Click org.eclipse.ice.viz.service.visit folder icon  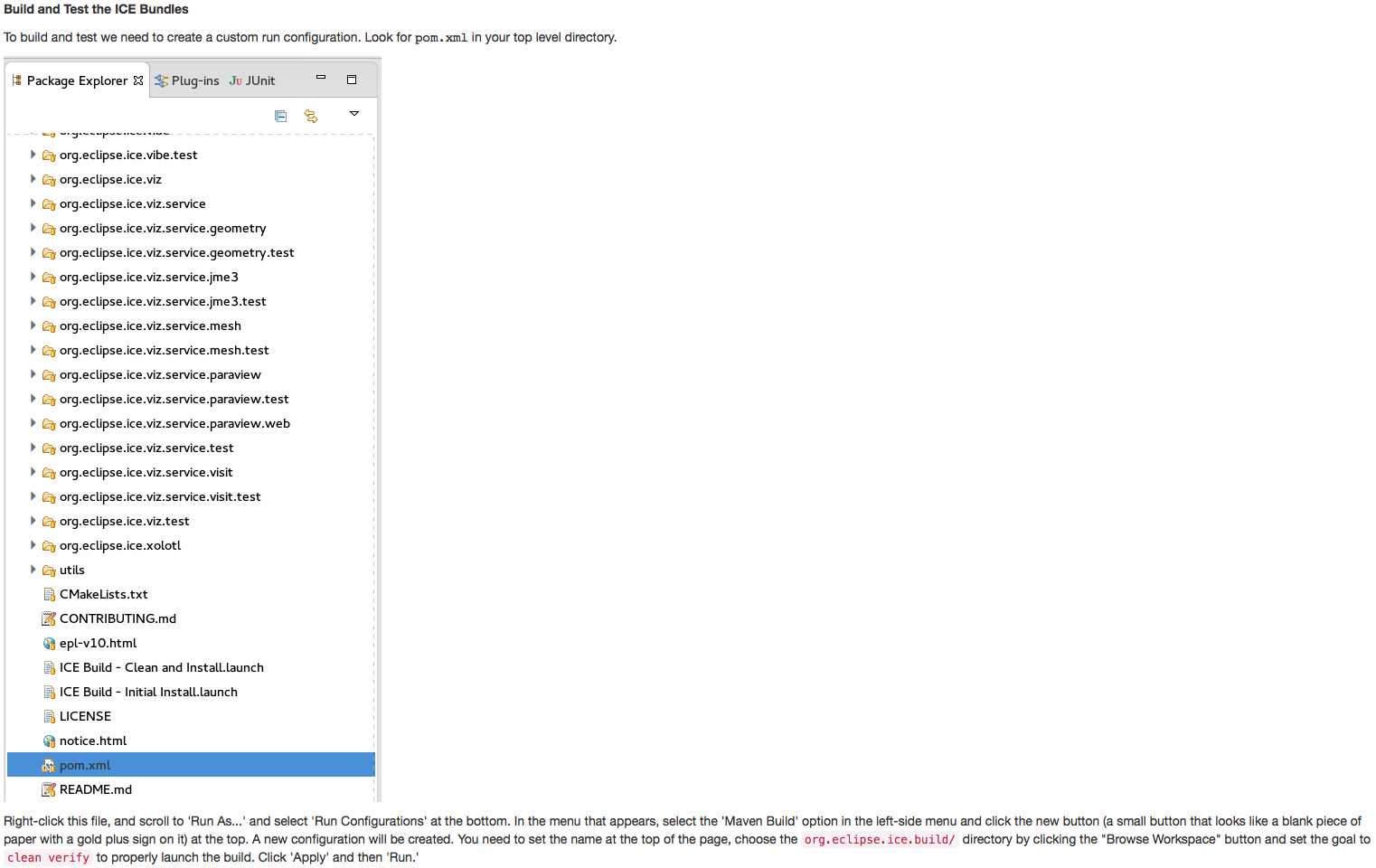(49, 473)
